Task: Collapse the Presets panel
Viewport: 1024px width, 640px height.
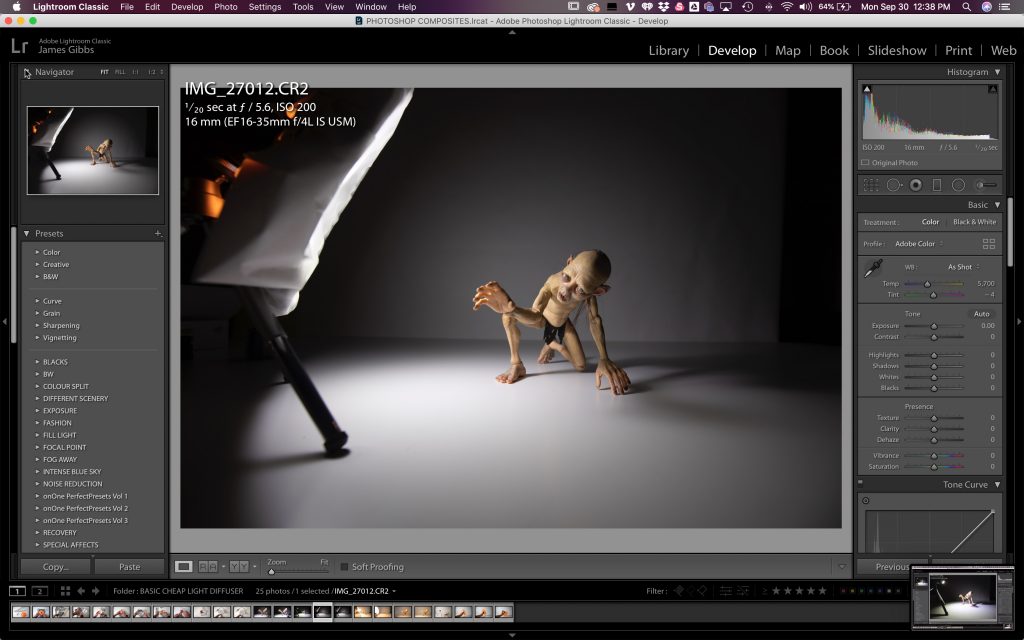Action: click(x=27, y=233)
